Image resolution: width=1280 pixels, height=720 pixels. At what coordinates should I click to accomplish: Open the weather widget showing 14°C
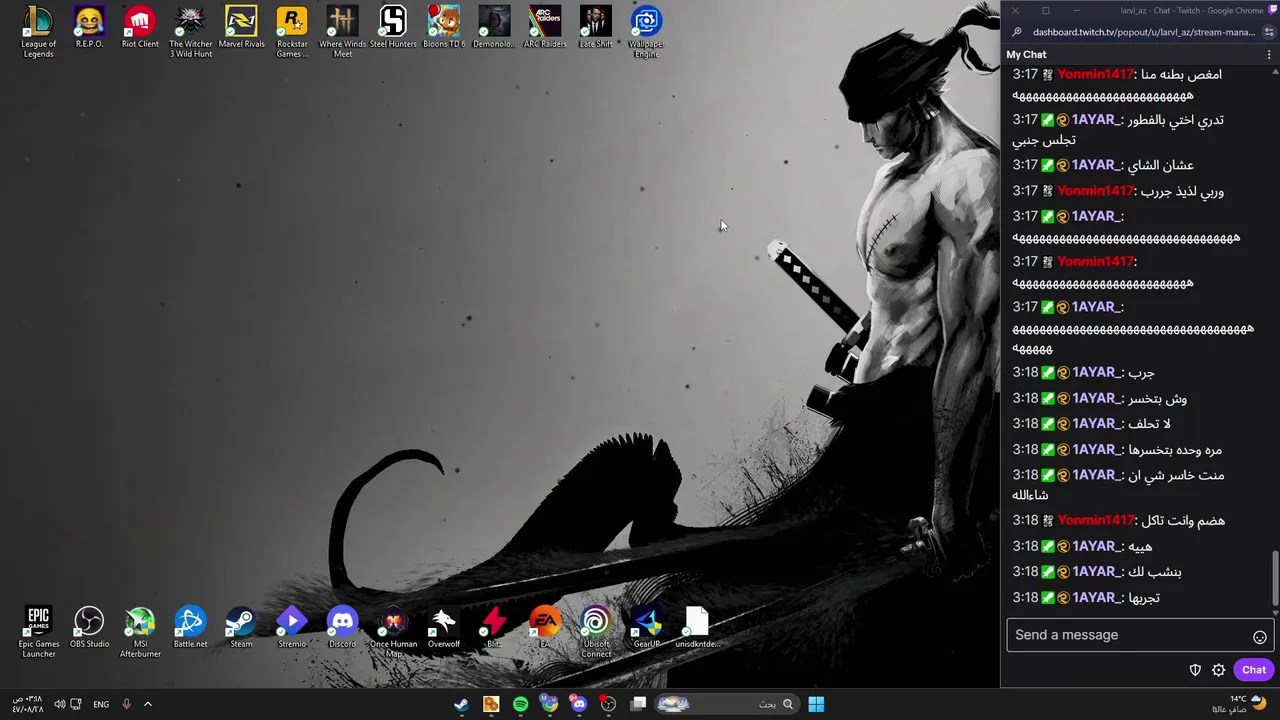tap(1240, 704)
